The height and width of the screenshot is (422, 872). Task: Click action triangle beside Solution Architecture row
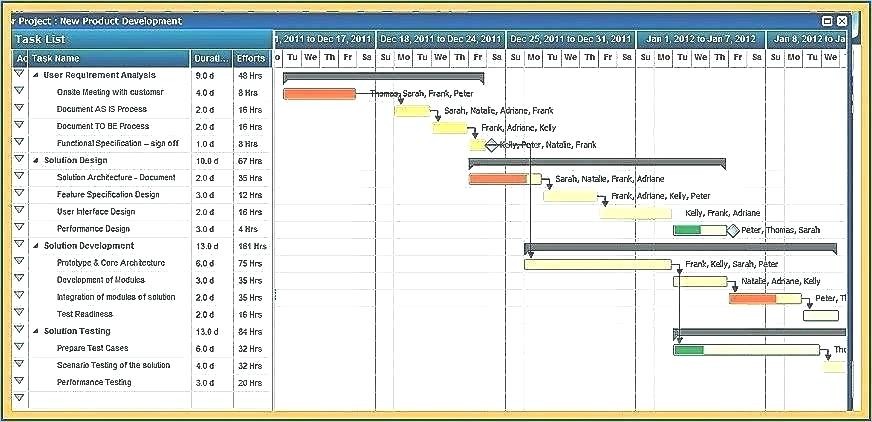click(19, 177)
